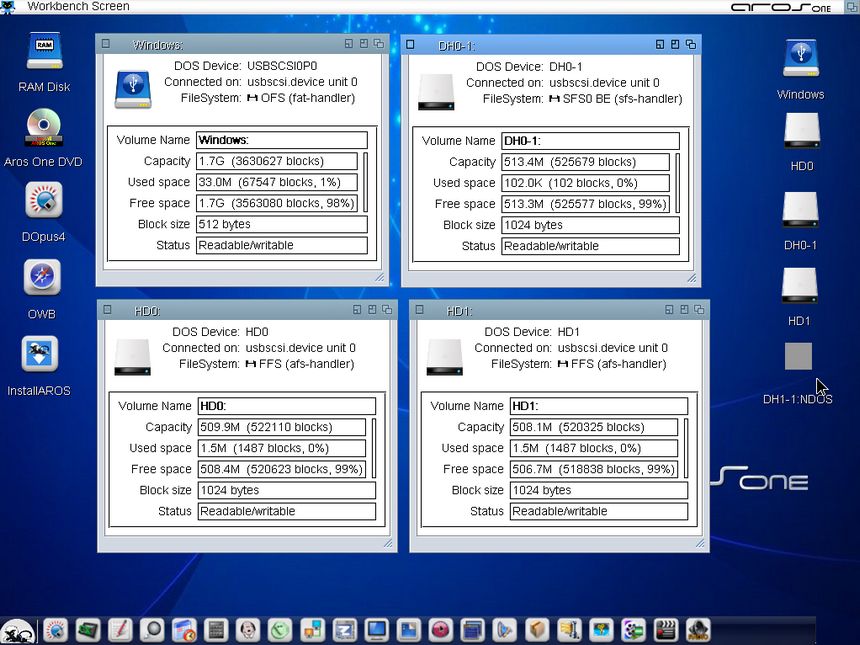Launch the clapperboard video icon in dock

(x=665, y=630)
